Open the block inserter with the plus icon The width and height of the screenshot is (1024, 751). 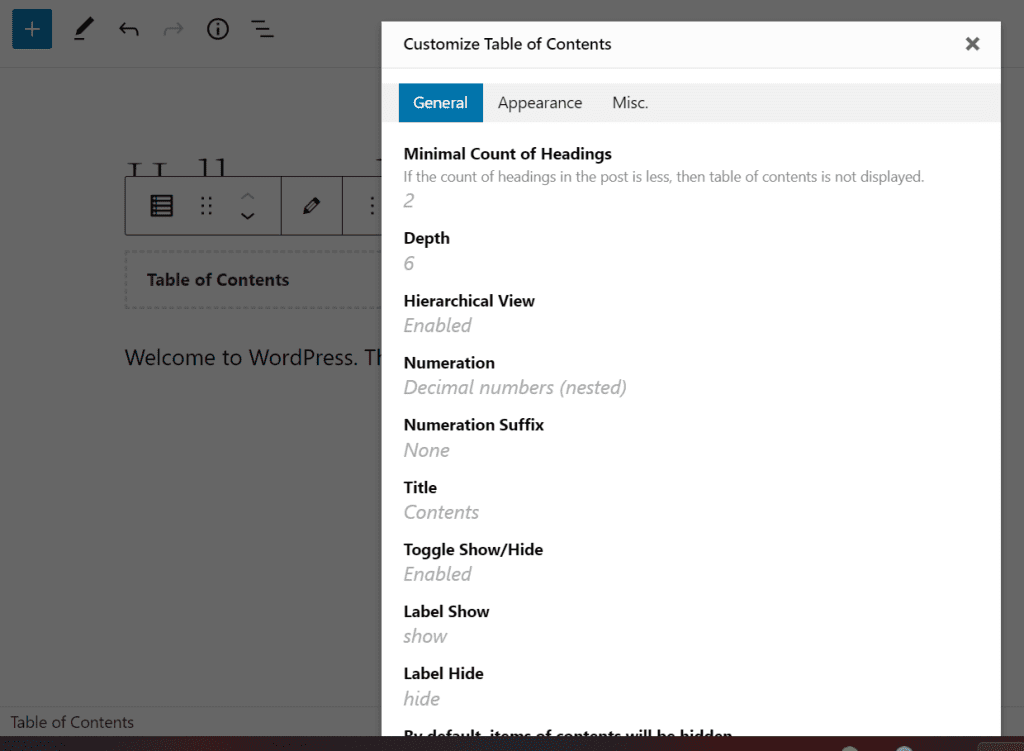[x=31, y=29]
